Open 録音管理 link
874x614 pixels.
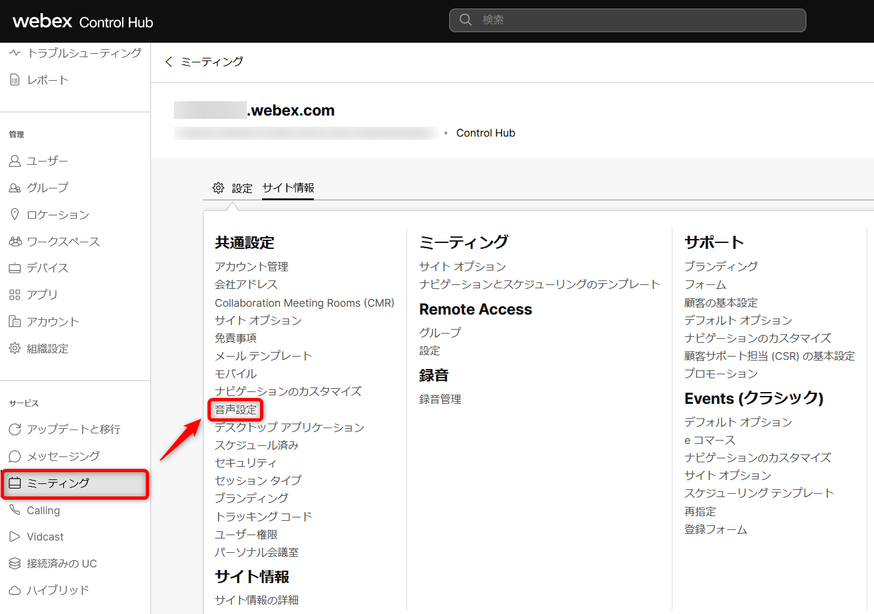[440, 399]
